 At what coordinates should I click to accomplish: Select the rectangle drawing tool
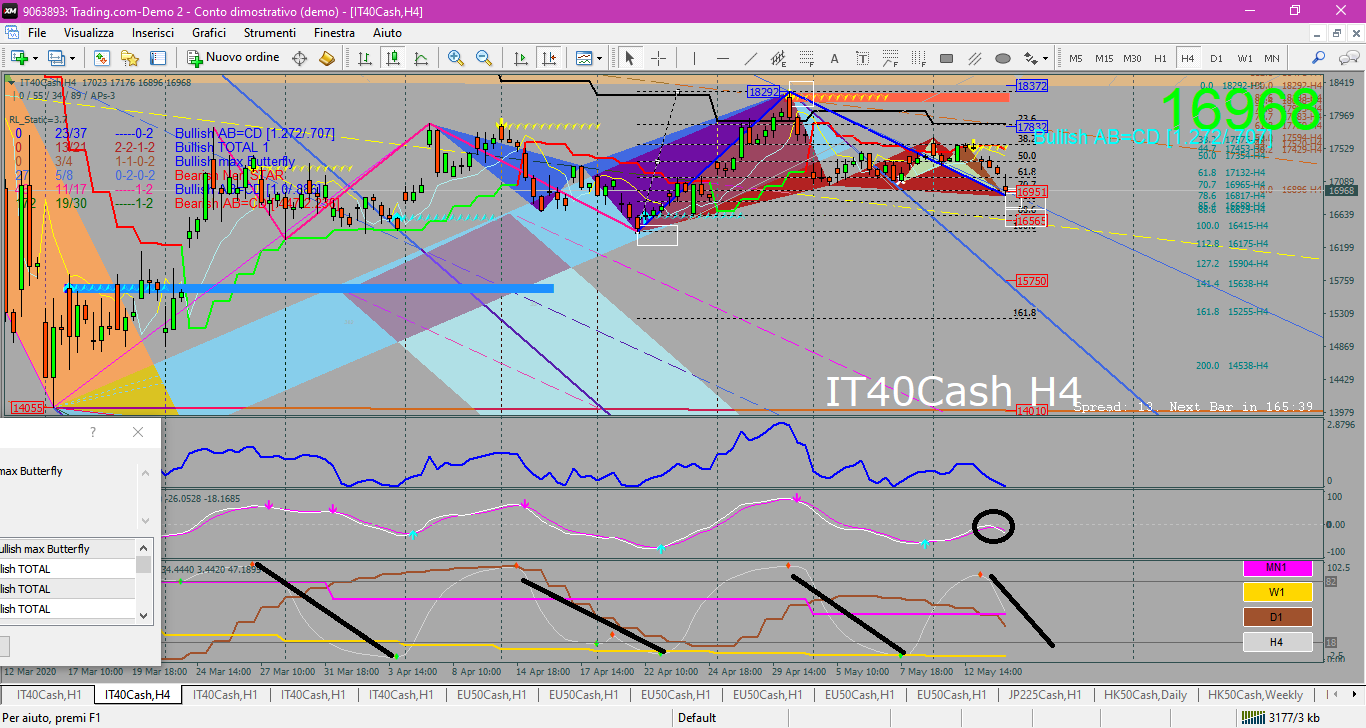[x=946, y=58]
